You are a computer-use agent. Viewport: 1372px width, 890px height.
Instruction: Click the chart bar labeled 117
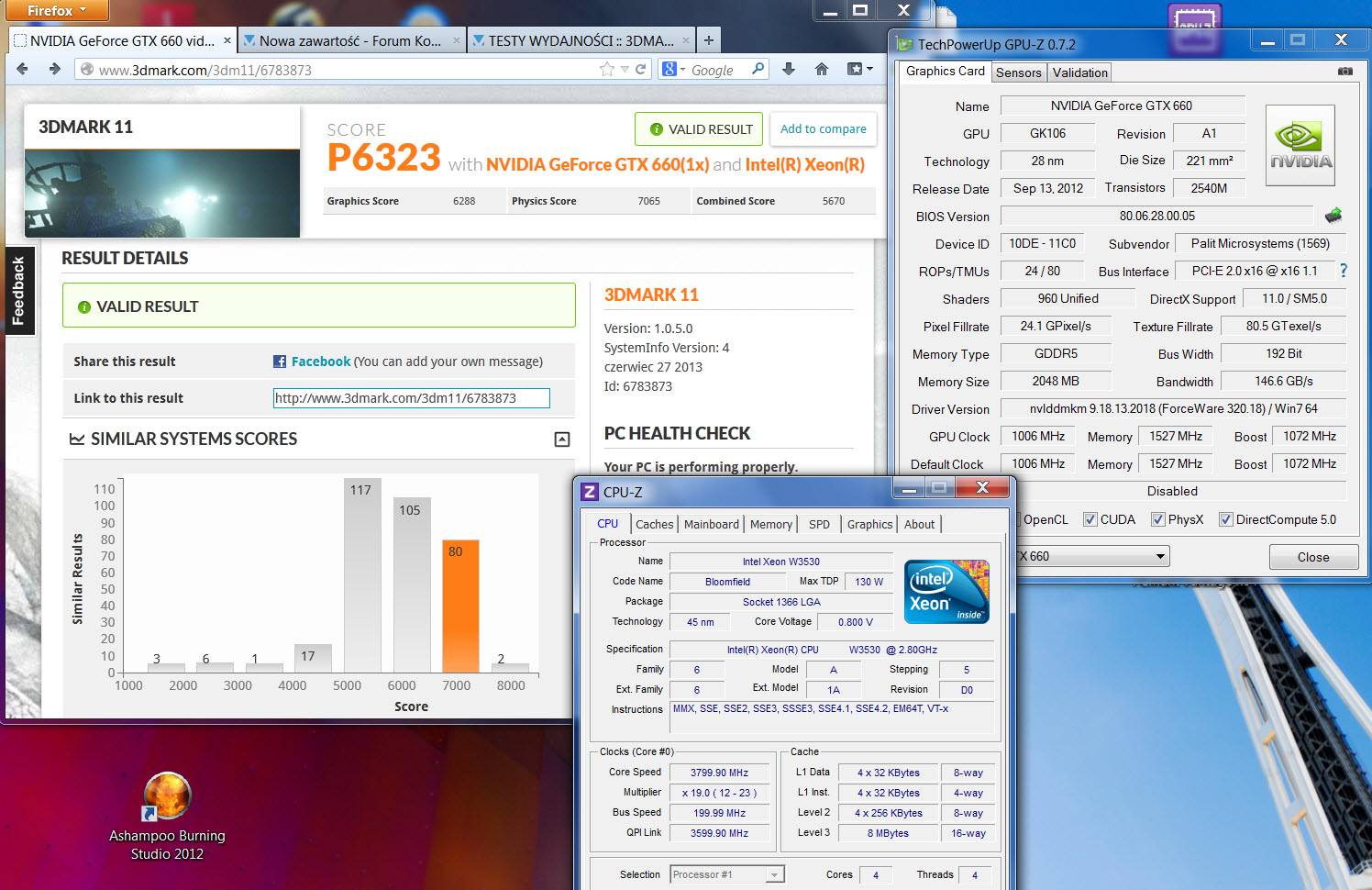pos(362,575)
